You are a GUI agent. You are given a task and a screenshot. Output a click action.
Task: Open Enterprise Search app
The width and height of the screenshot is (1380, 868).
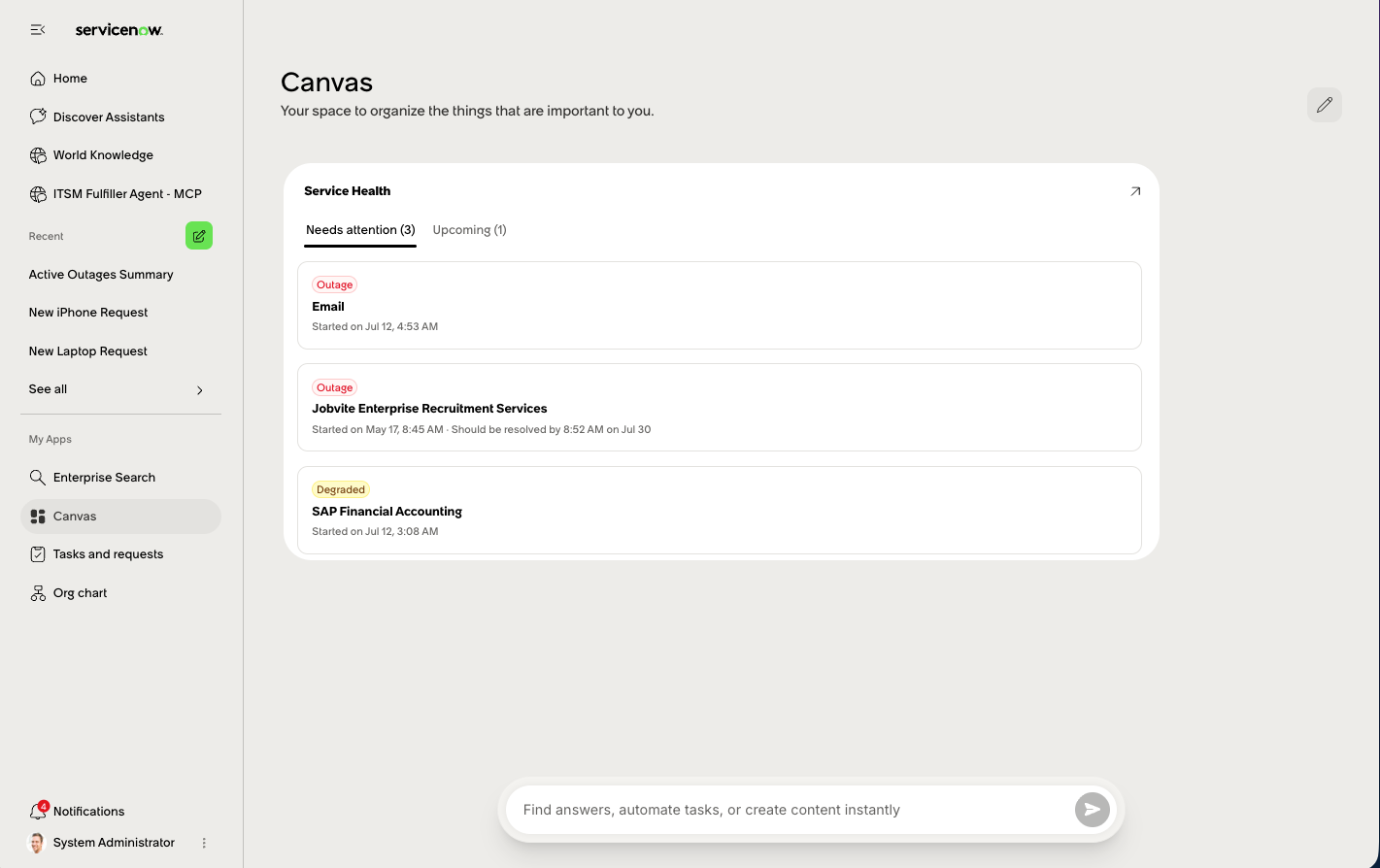(x=120, y=478)
